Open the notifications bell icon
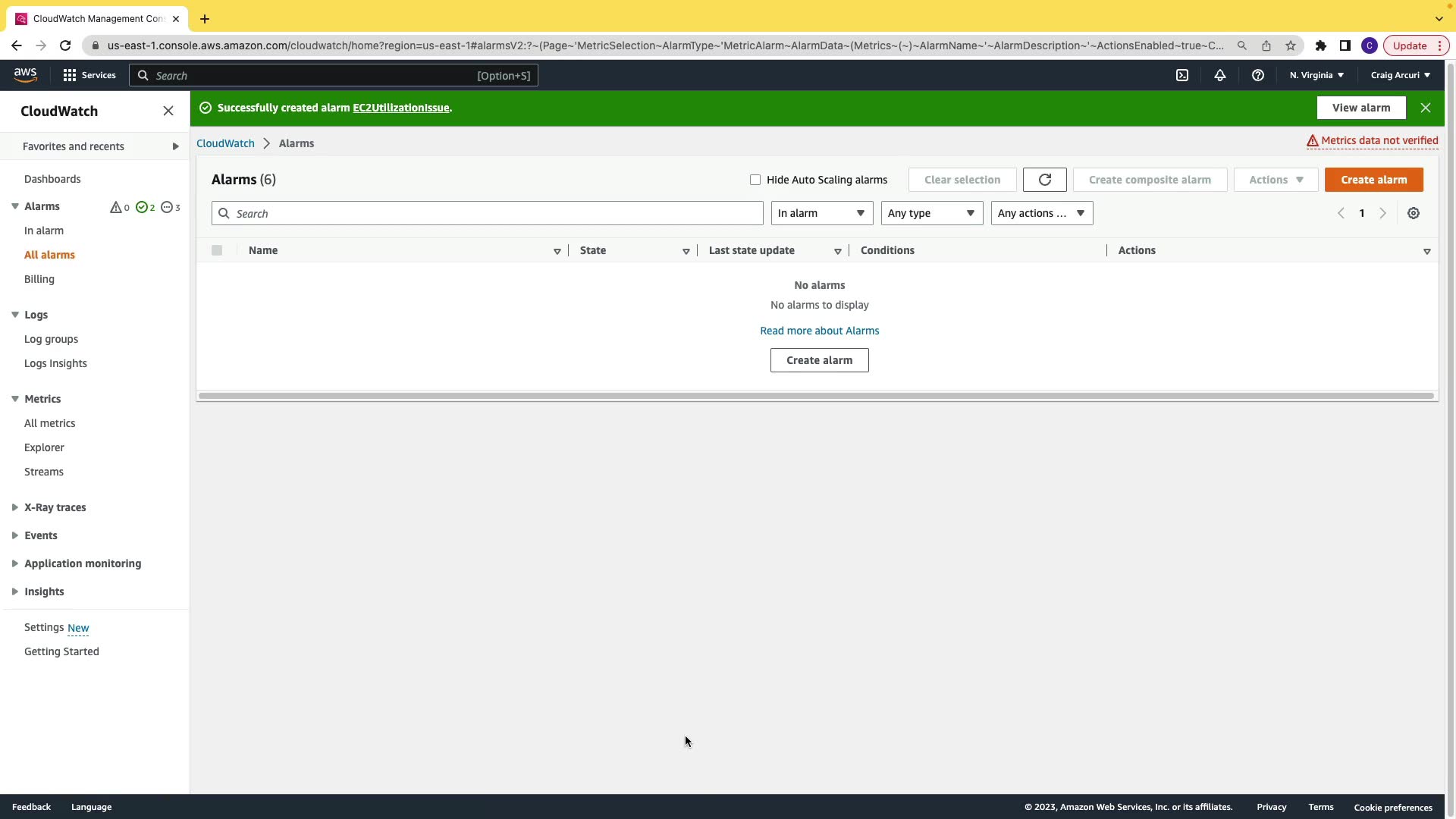The image size is (1456, 819). point(1220,75)
